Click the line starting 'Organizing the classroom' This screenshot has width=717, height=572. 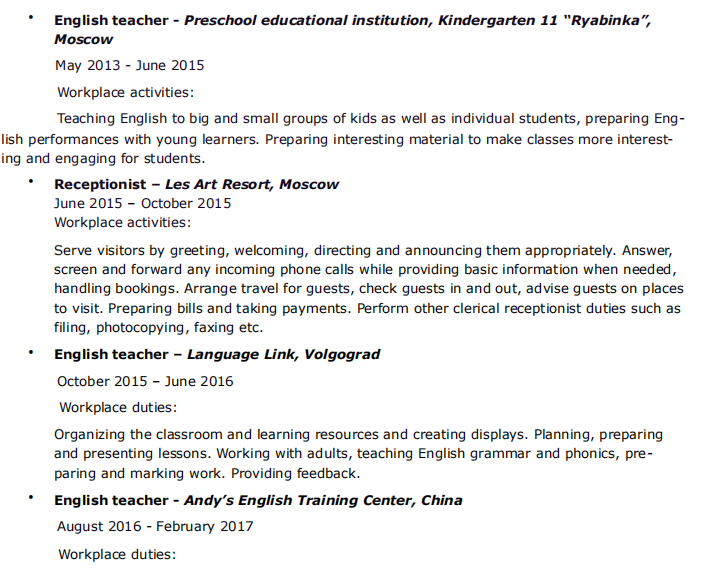(358, 435)
